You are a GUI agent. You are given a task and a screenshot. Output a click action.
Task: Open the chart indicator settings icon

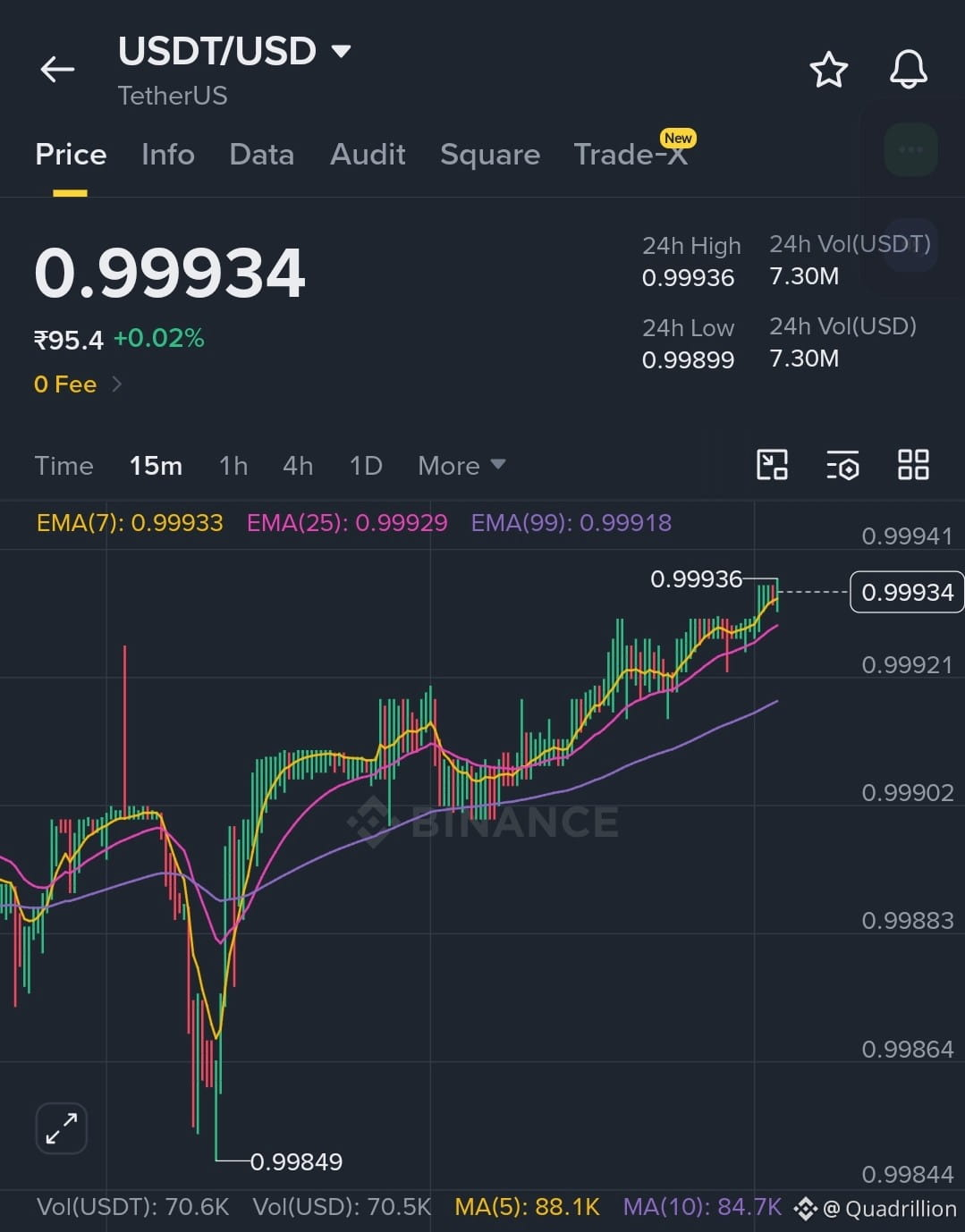click(842, 465)
